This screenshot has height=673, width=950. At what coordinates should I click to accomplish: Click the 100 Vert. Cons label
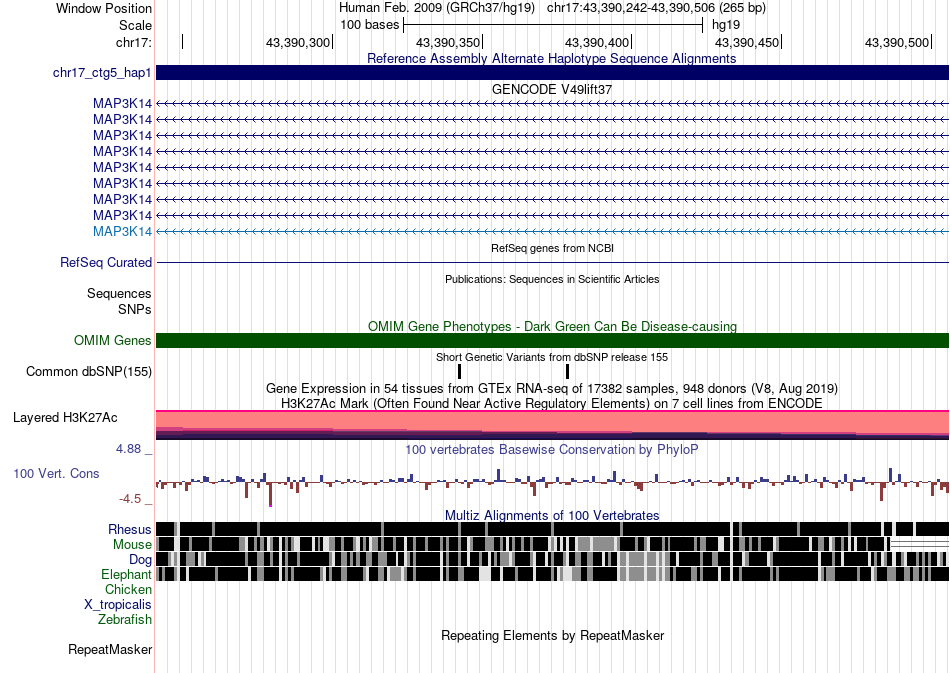coord(56,474)
